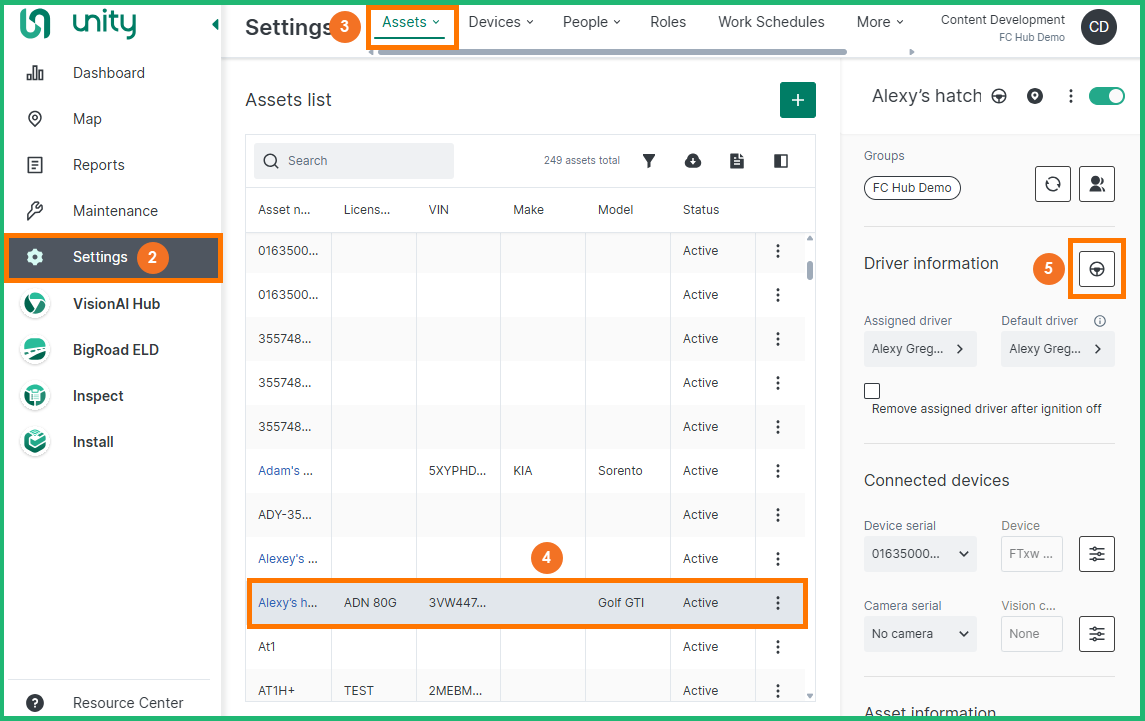Open Dashboard in the sidebar
The height and width of the screenshot is (721, 1145).
[108, 73]
